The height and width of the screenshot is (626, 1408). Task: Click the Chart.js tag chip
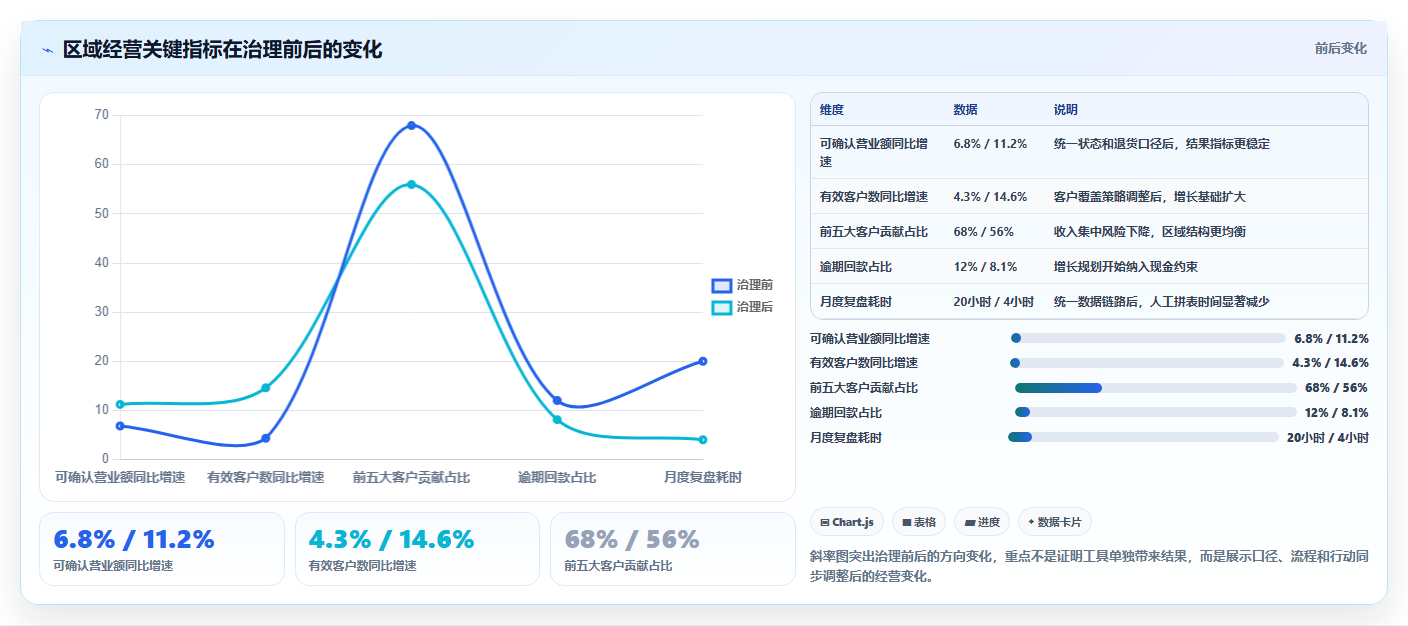pyautogui.click(x=846, y=522)
